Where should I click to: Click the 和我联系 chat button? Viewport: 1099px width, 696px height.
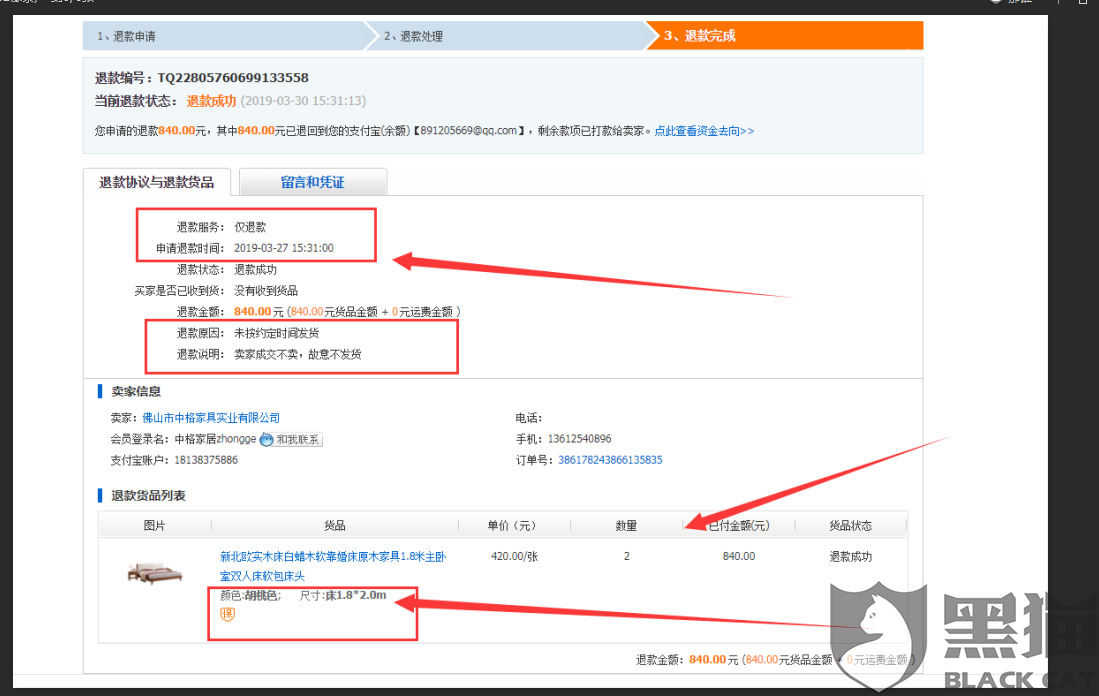298,439
